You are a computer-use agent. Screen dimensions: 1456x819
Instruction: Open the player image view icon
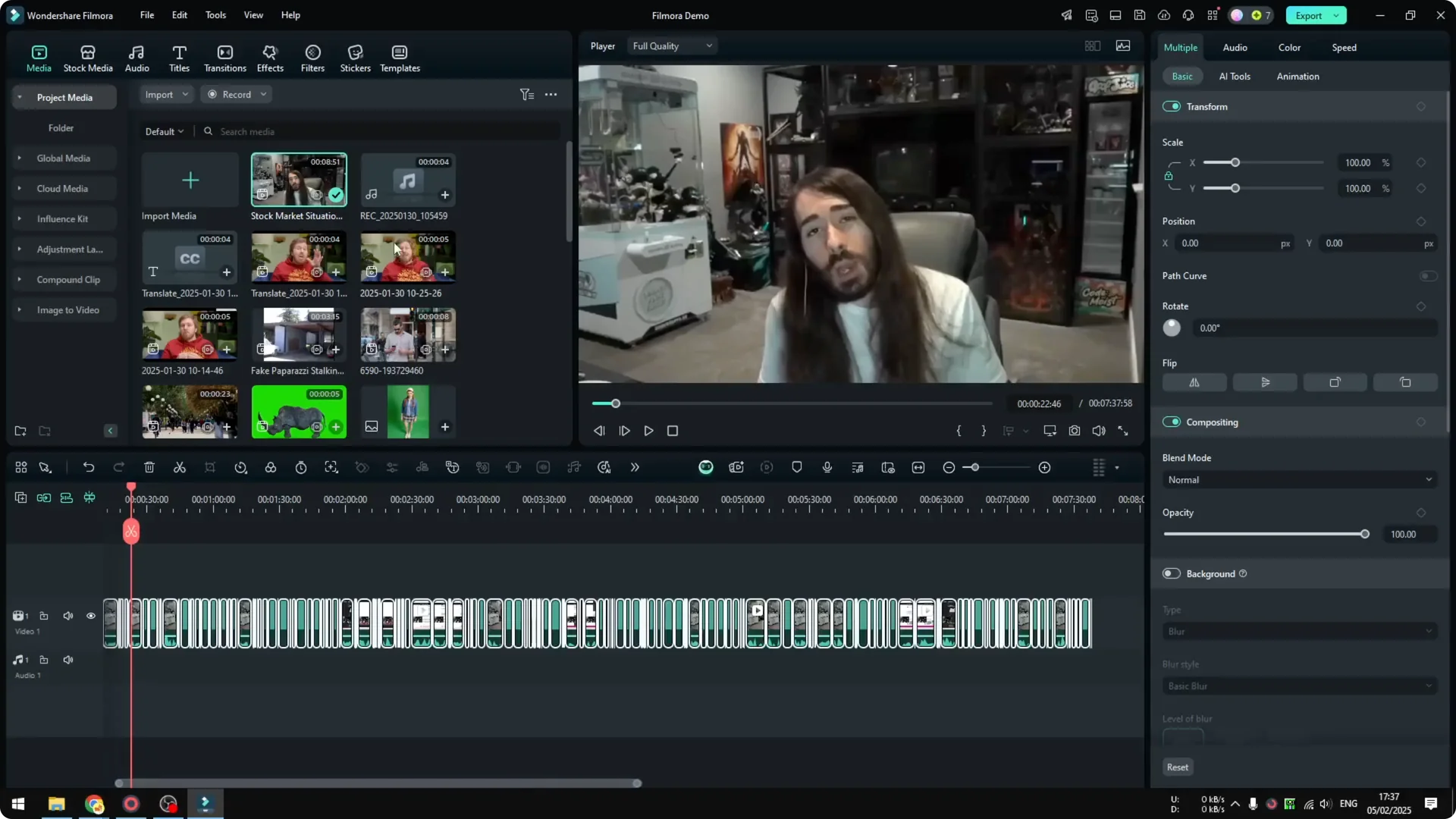pos(1123,46)
